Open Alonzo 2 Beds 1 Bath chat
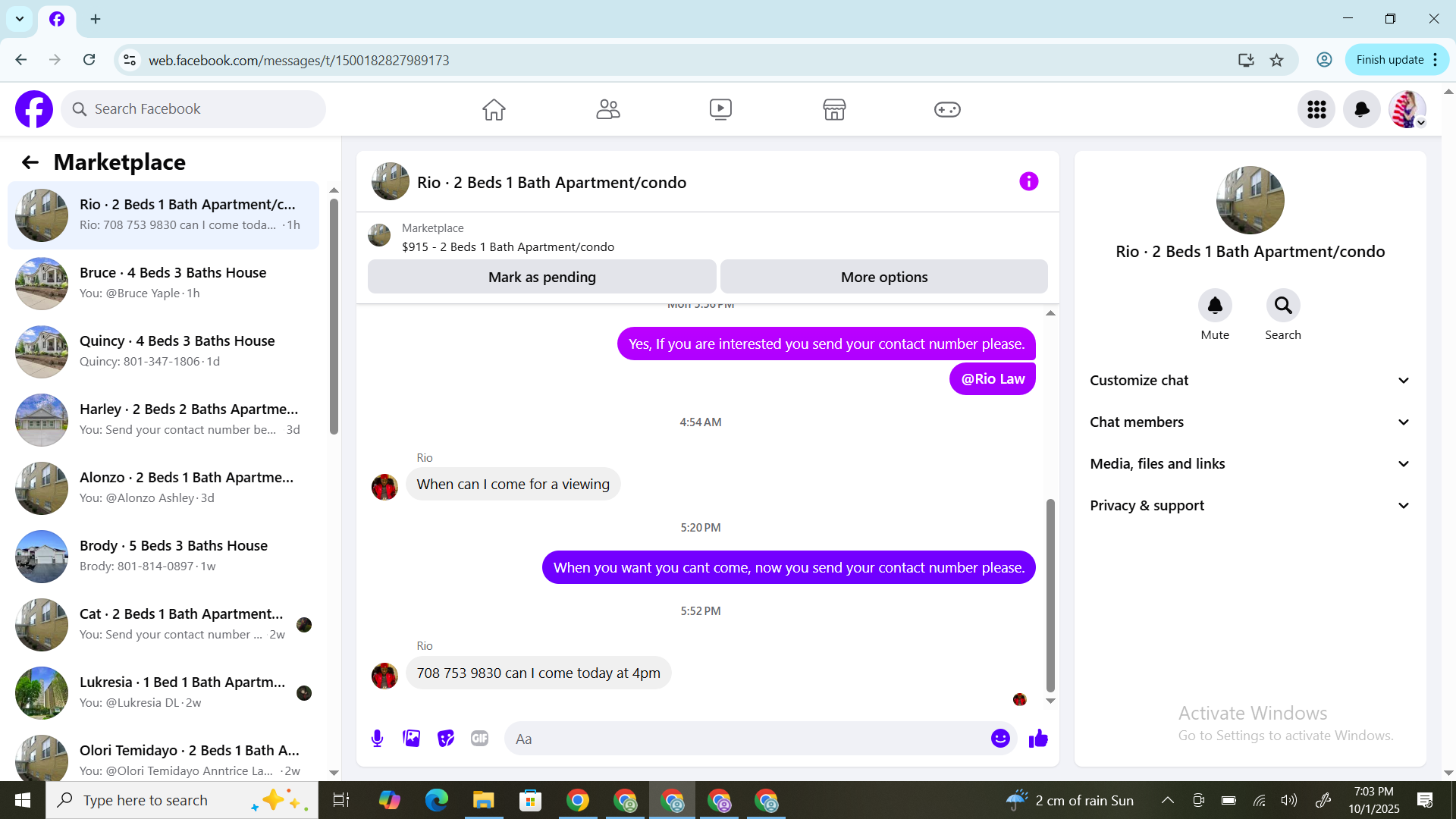This screenshot has height=819, width=1456. point(163,488)
